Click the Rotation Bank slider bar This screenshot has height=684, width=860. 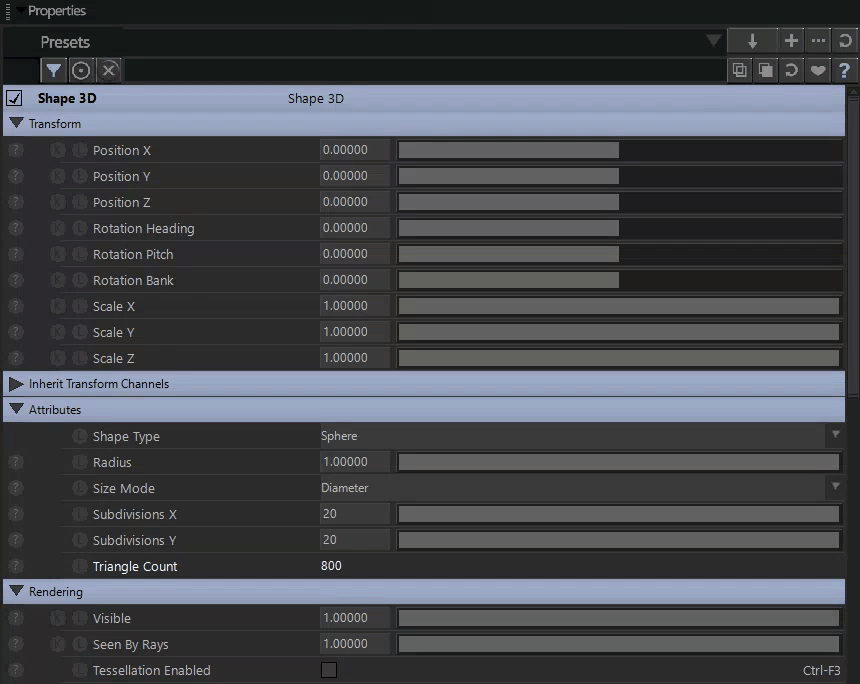click(620, 280)
